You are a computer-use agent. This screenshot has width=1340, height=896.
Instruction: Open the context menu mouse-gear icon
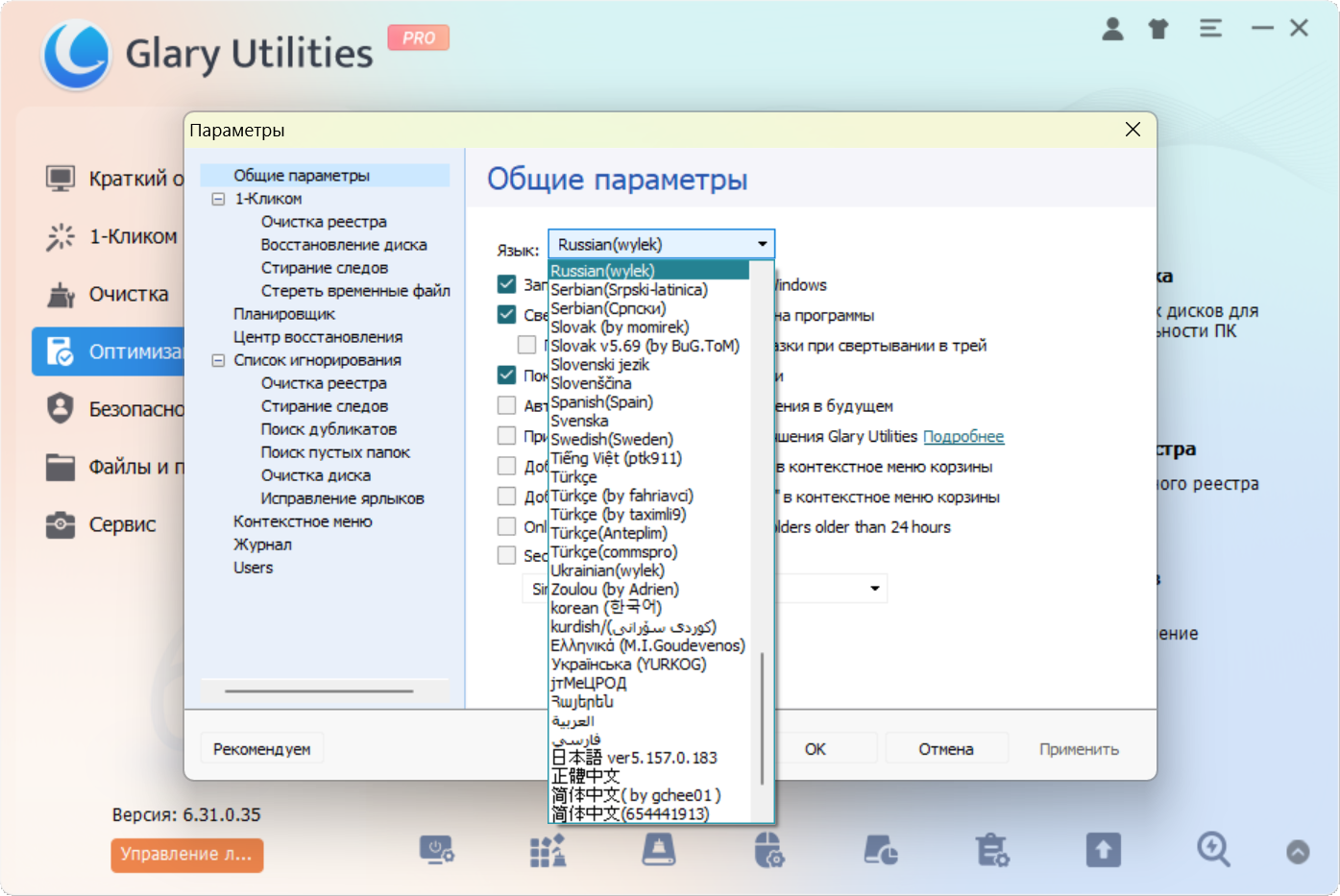[768, 850]
